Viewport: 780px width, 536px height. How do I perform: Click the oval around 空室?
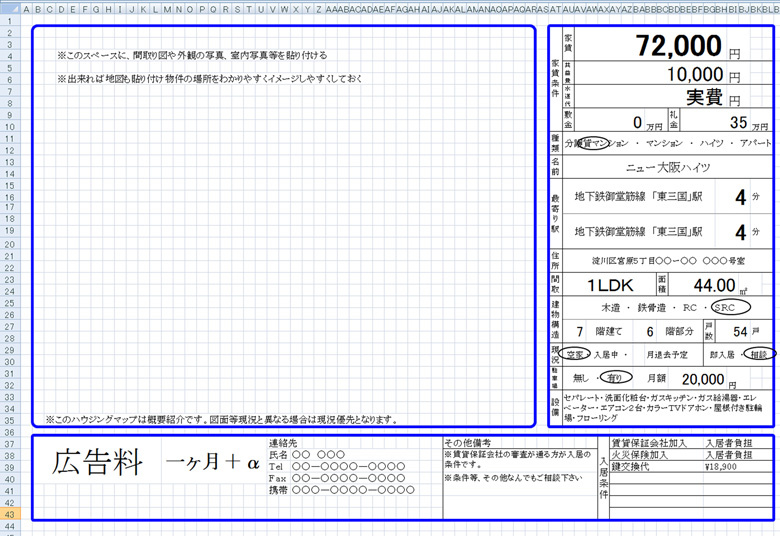(x=574, y=354)
